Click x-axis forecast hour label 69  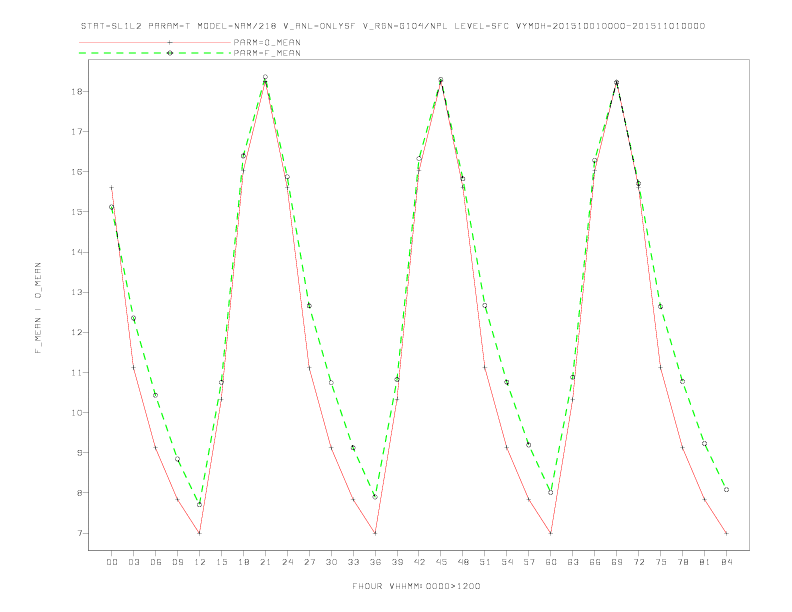617,562
